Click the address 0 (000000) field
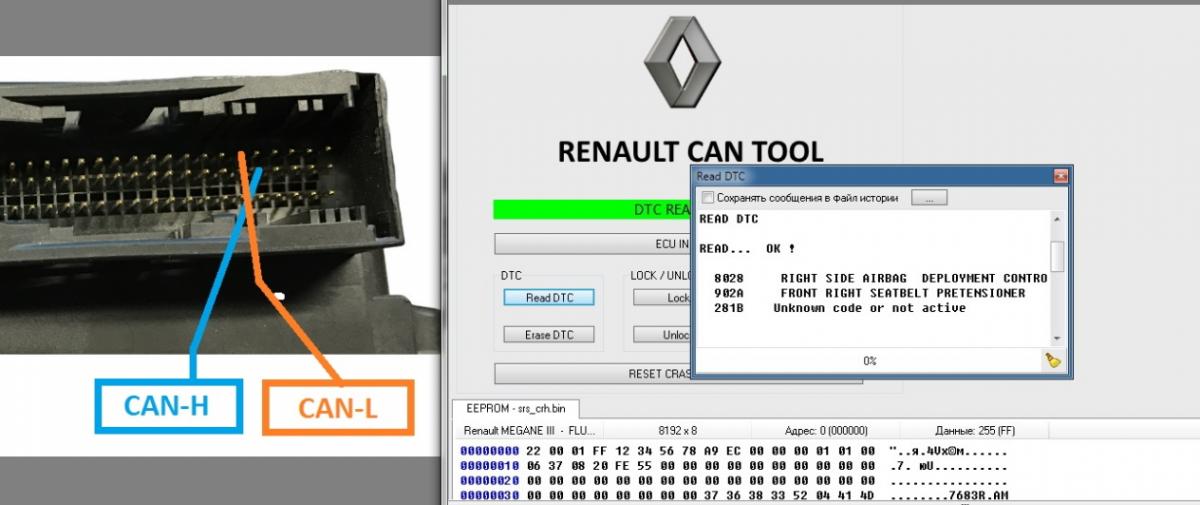Screen dimensions: 1200x505 coord(824,430)
